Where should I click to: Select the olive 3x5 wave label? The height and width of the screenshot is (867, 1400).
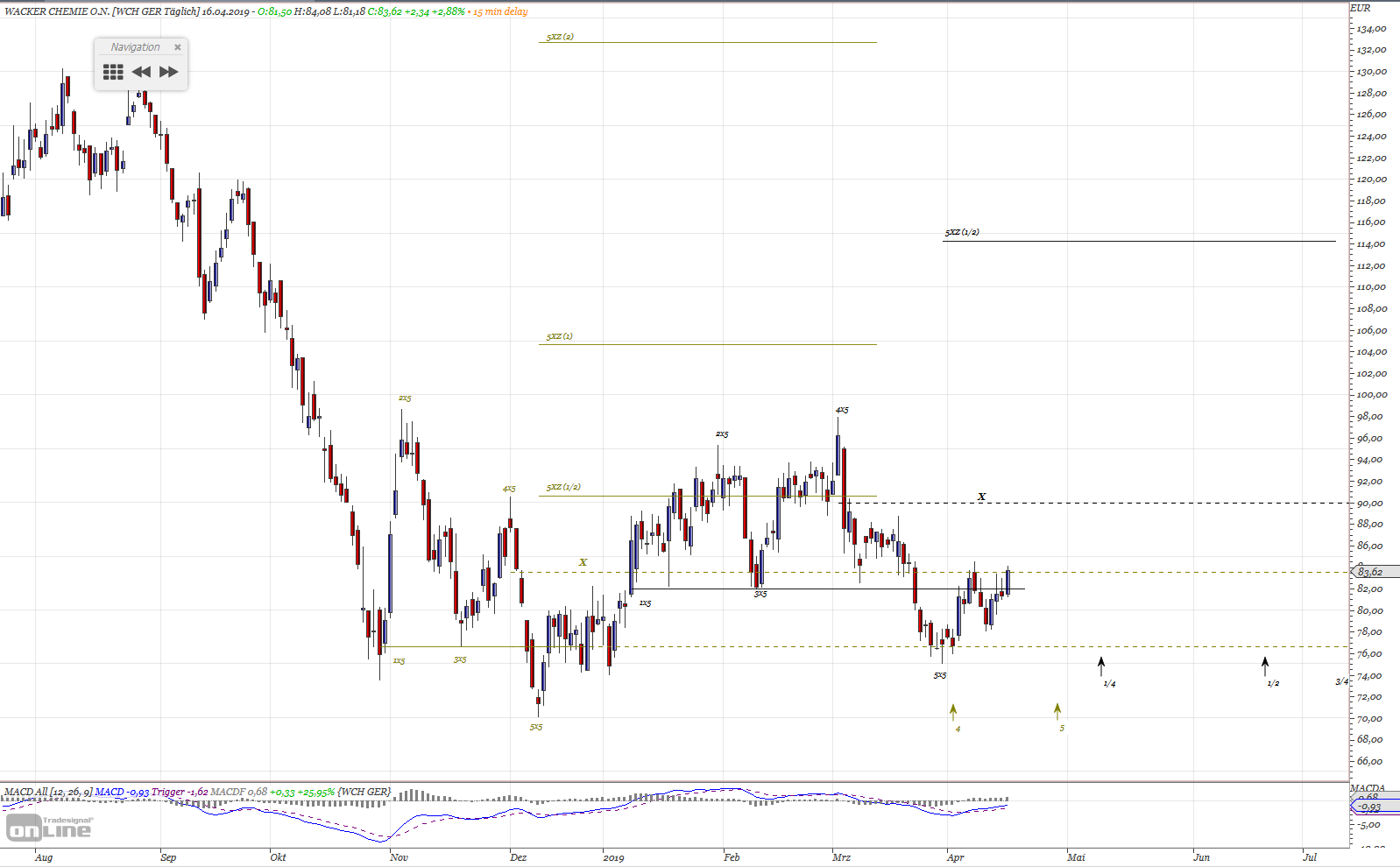click(460, 659)
